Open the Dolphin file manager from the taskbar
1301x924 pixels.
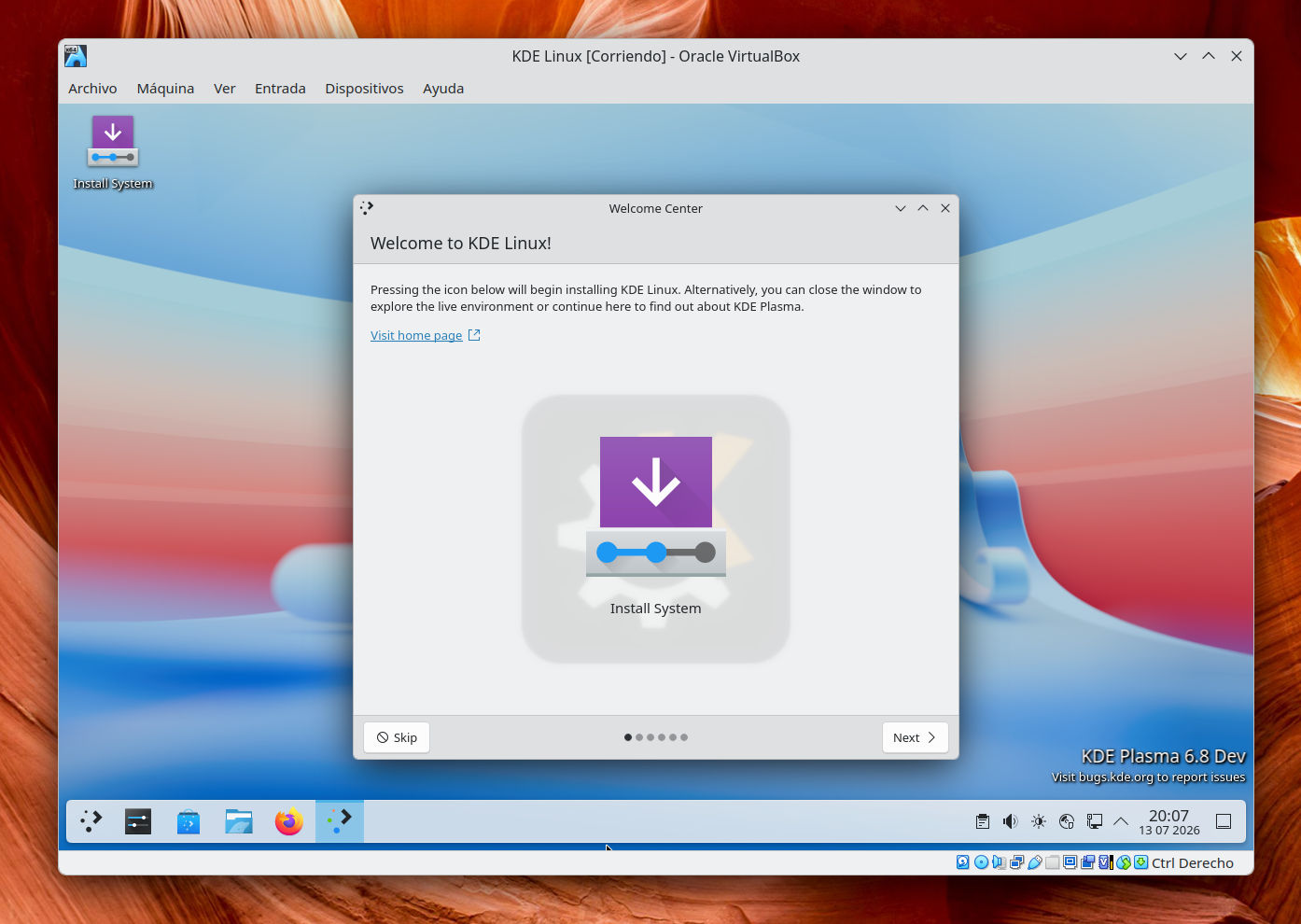pyautogui.click(x=239, y=821)
